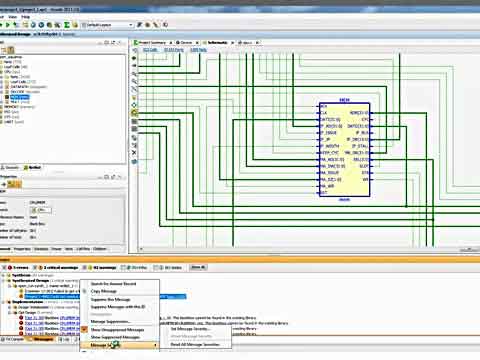
Task: Click the green sigma icon in toolbar
Action: pos(66,25)
